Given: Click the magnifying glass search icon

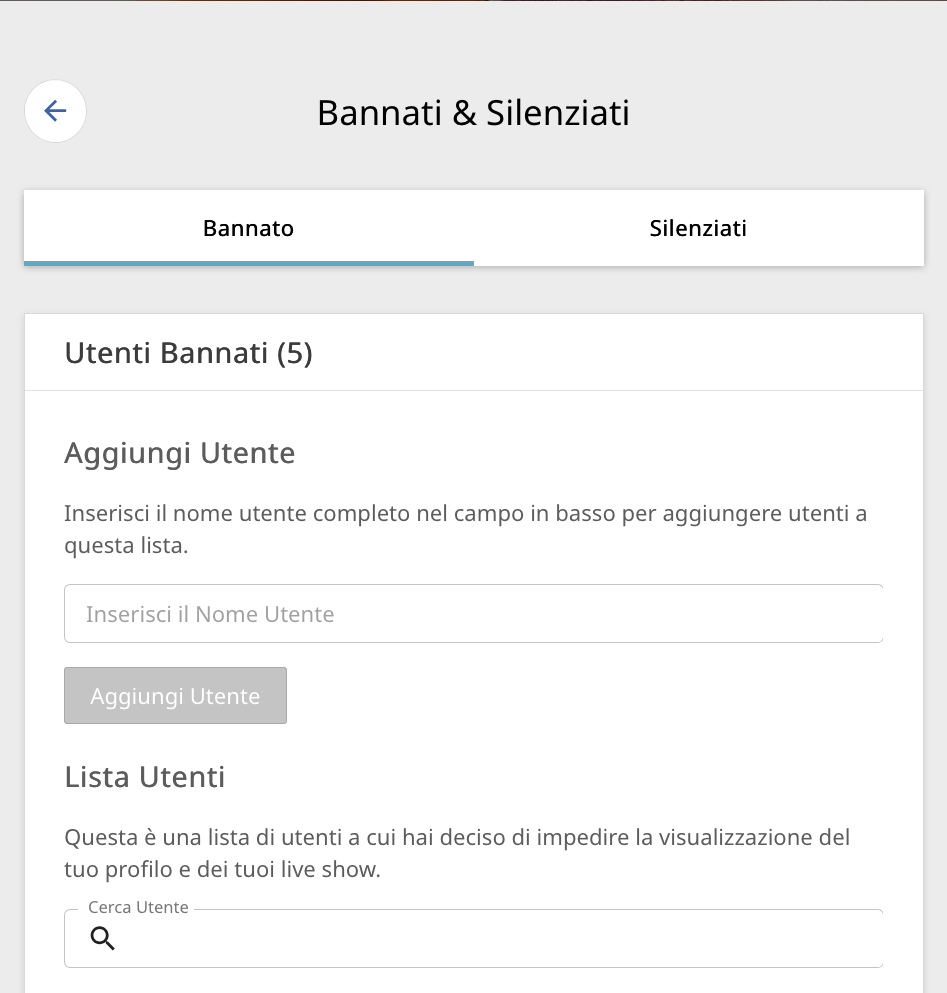Looking at the screenshot, I should coord(102,938).
